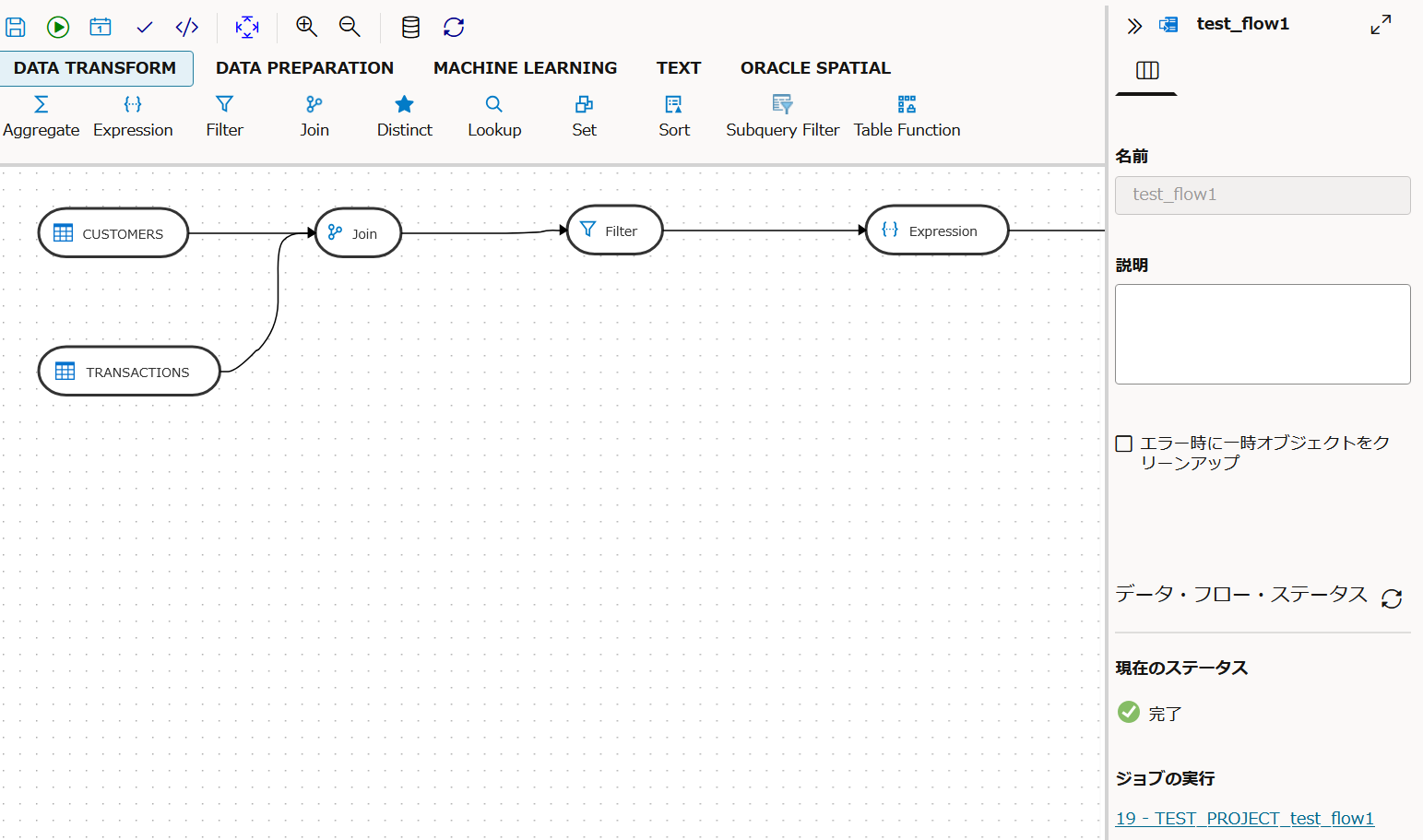This screenshot has height=840, width=1423.
Task: Refresh the toolbar sync icon
Action: (454, 27)
